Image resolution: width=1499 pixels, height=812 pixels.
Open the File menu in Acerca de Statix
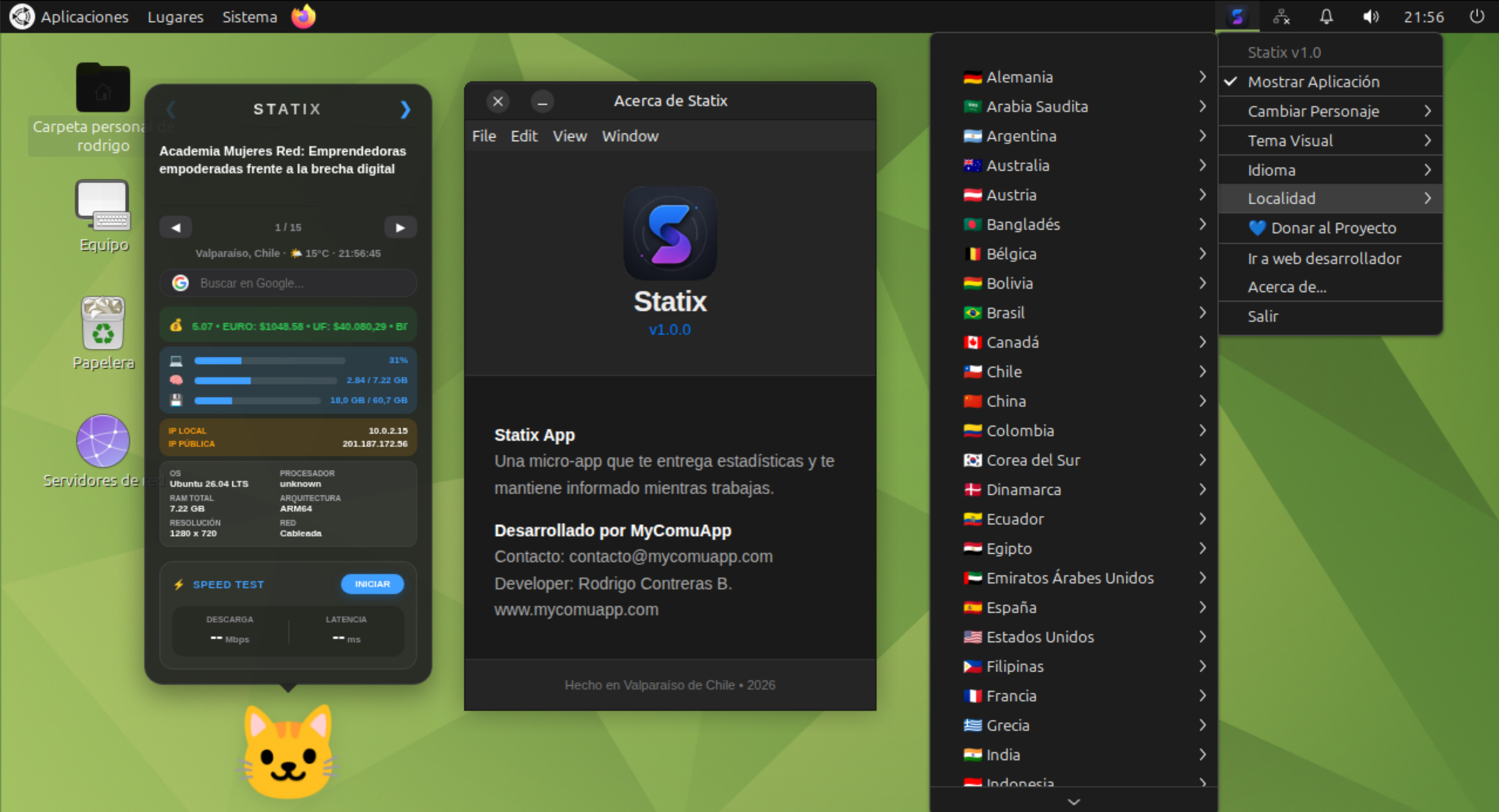(x=484, y=136)
